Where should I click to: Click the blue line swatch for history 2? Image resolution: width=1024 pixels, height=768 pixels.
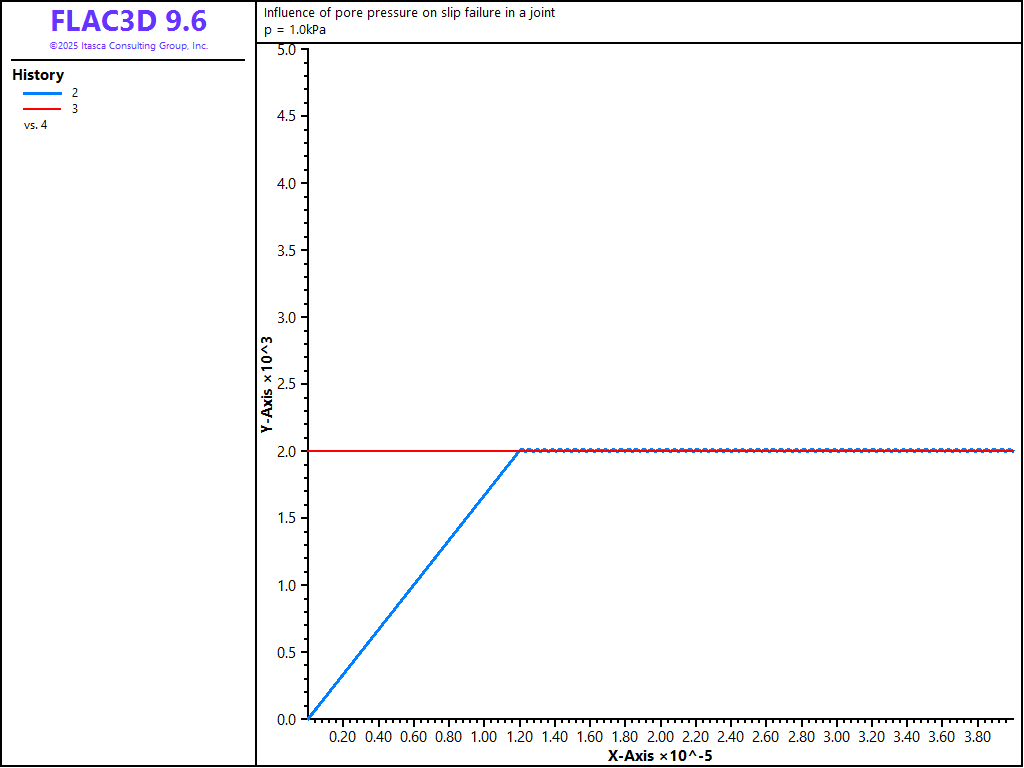pos(42,93)
